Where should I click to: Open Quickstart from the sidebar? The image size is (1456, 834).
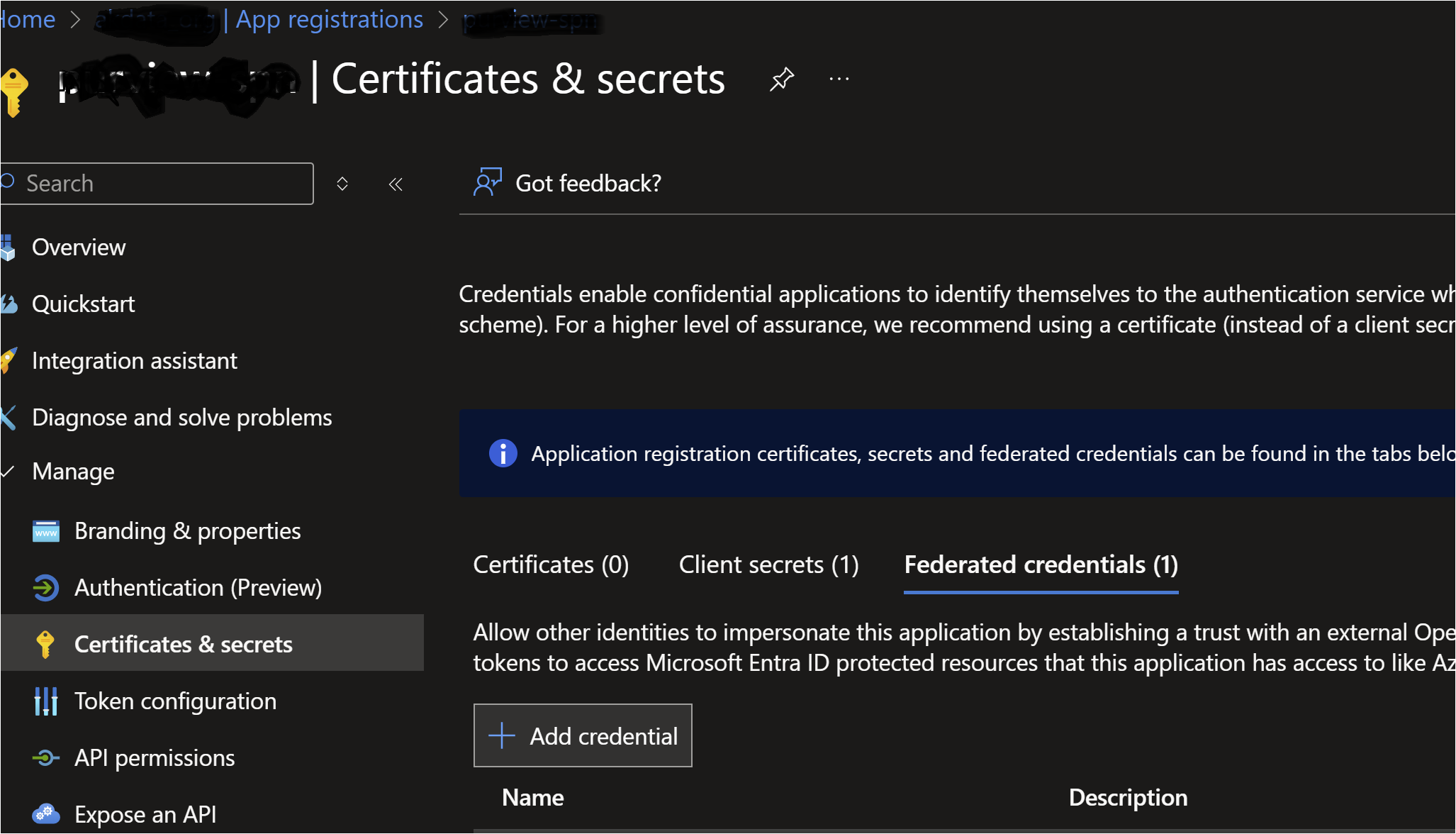click(x=83, y=304)
